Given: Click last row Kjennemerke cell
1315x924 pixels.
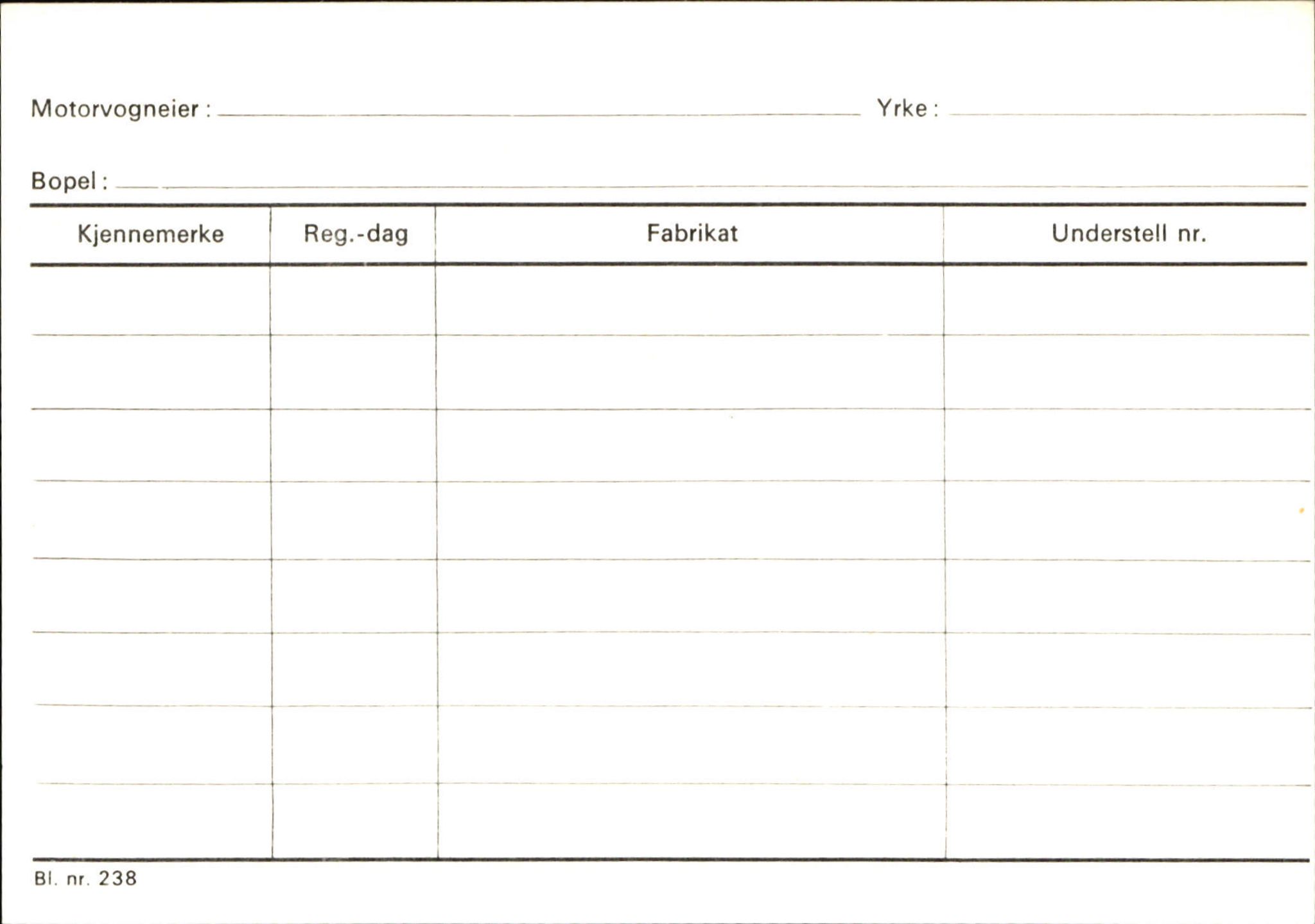Looking at the screenshot, I should click(x=153, y=821).
